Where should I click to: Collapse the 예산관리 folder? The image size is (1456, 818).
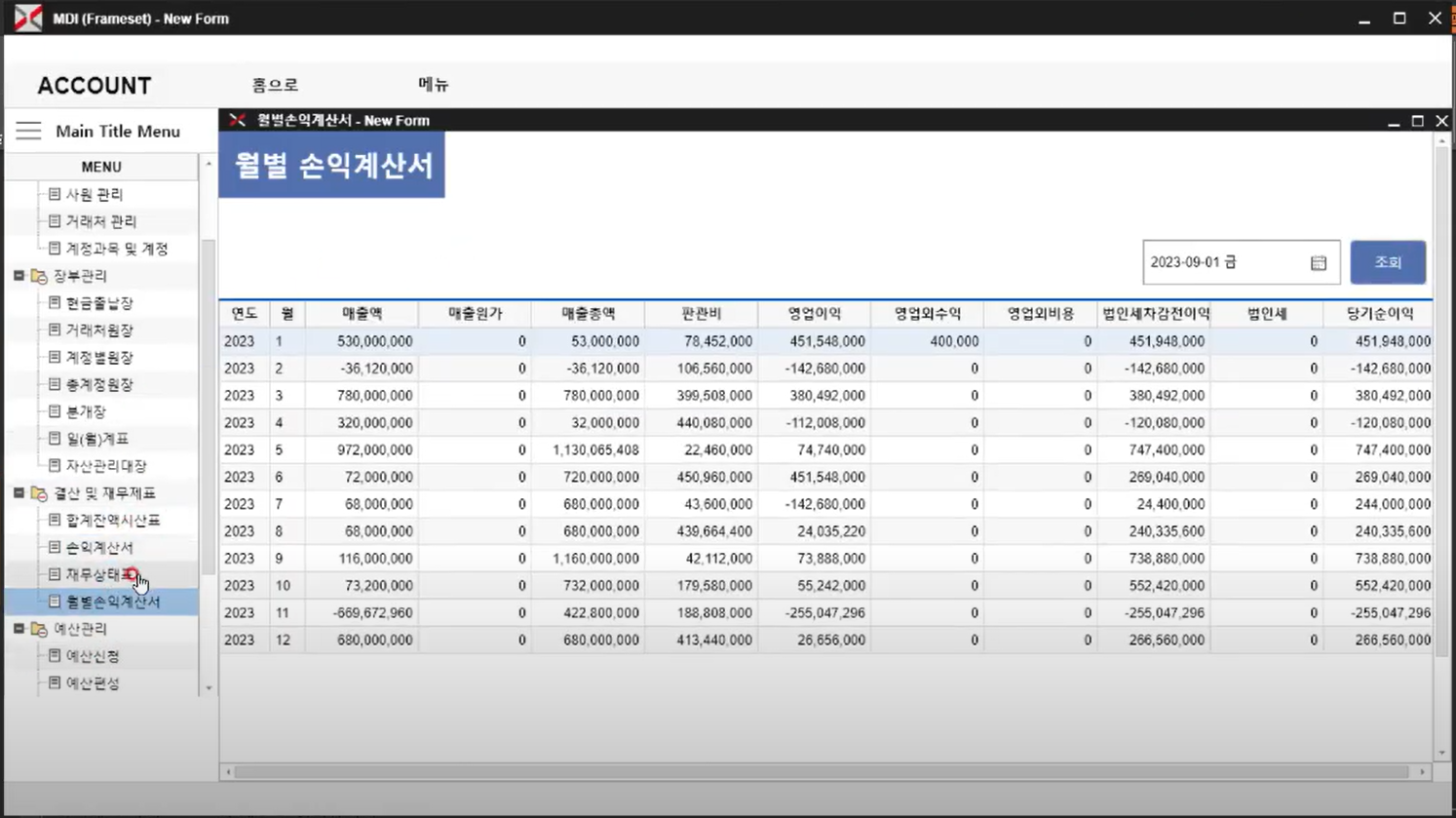pos(19,629)
